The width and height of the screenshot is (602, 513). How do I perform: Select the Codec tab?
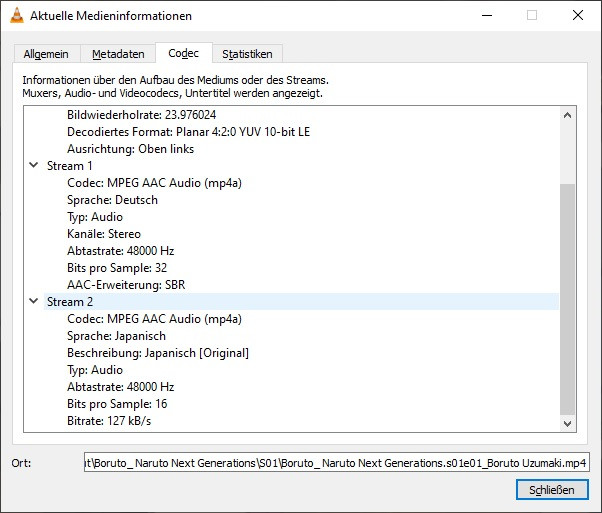[183, 53]
